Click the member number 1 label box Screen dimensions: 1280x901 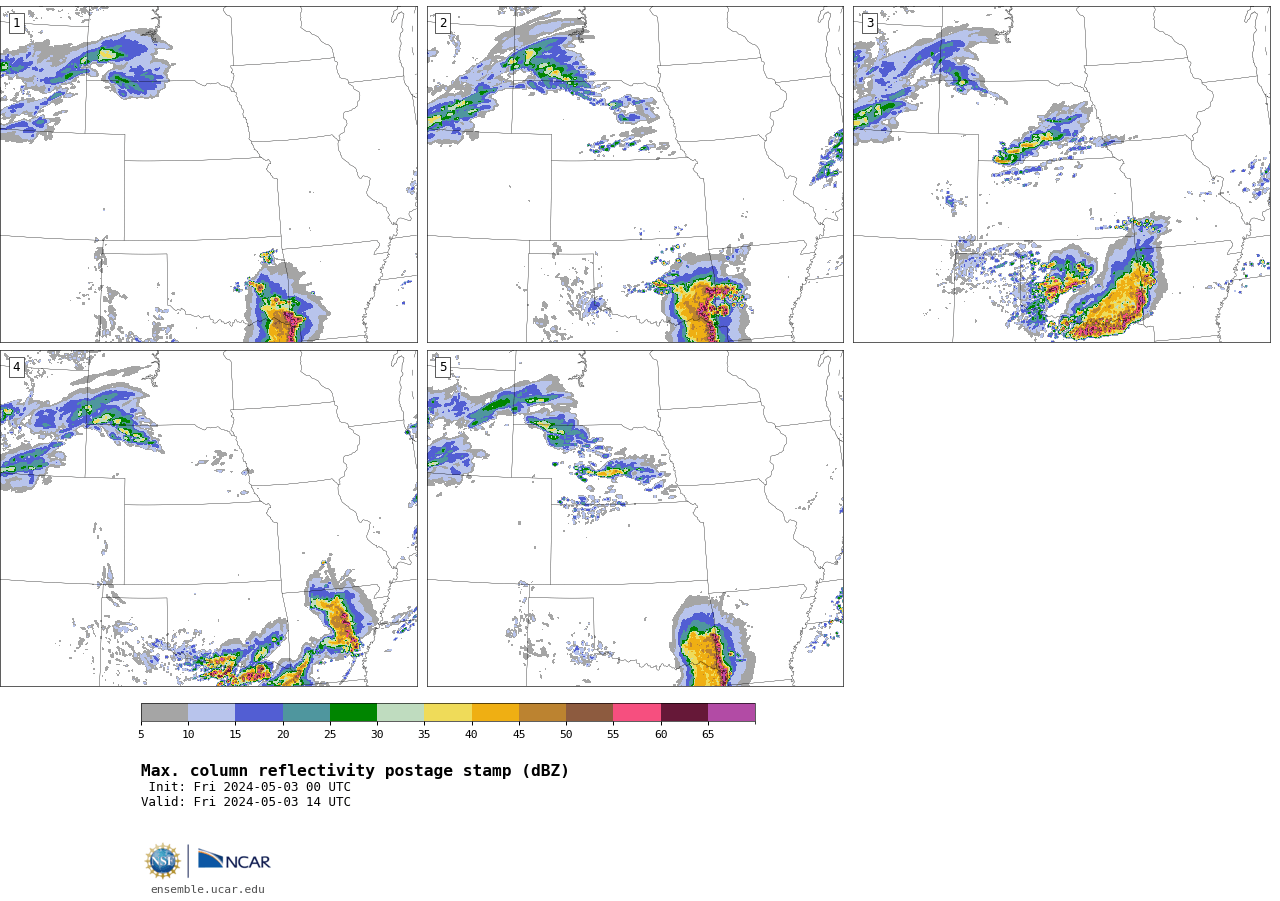coord(16,23)
